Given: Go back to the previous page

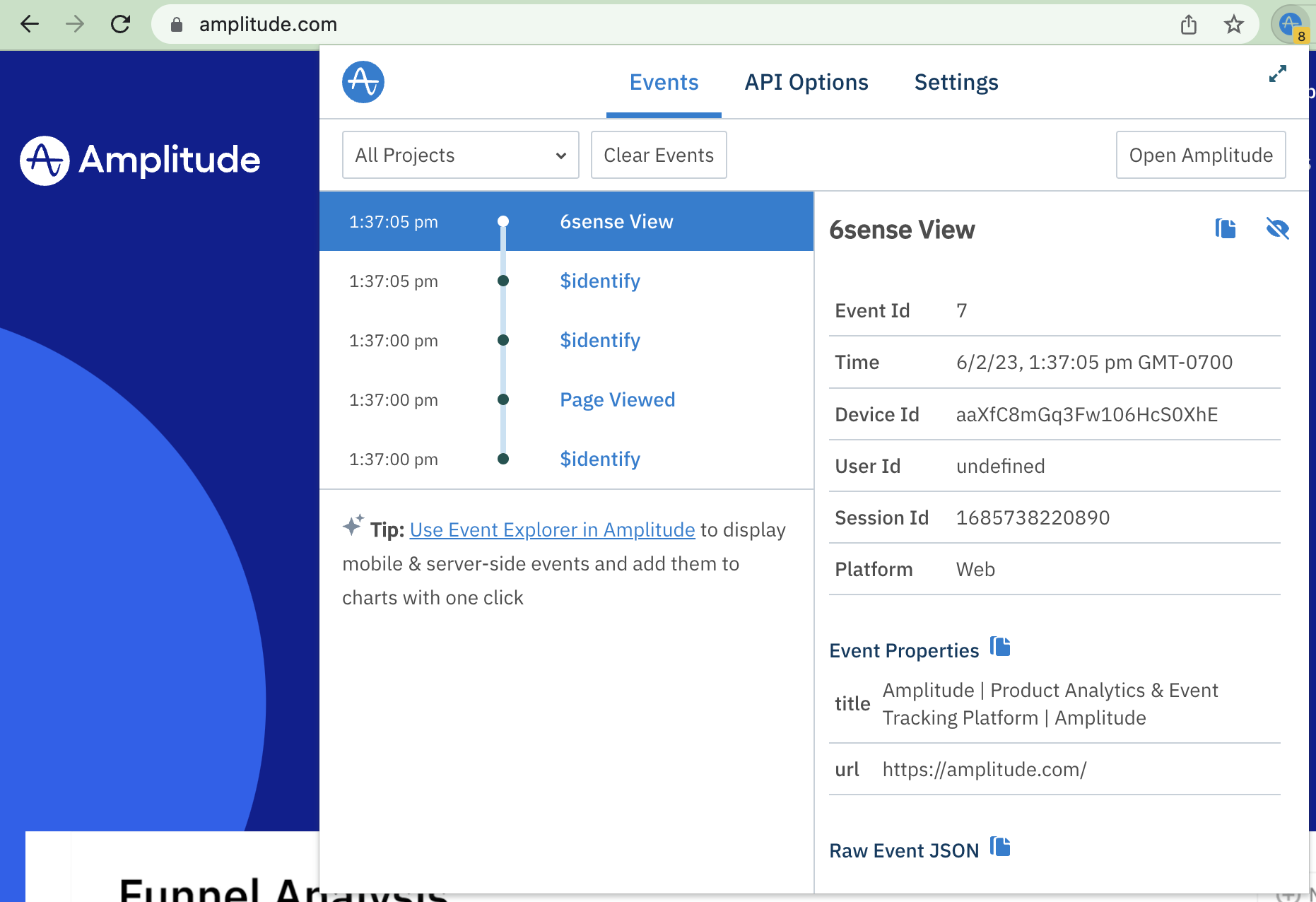Looking at the screenshot, I should [30, 25].
